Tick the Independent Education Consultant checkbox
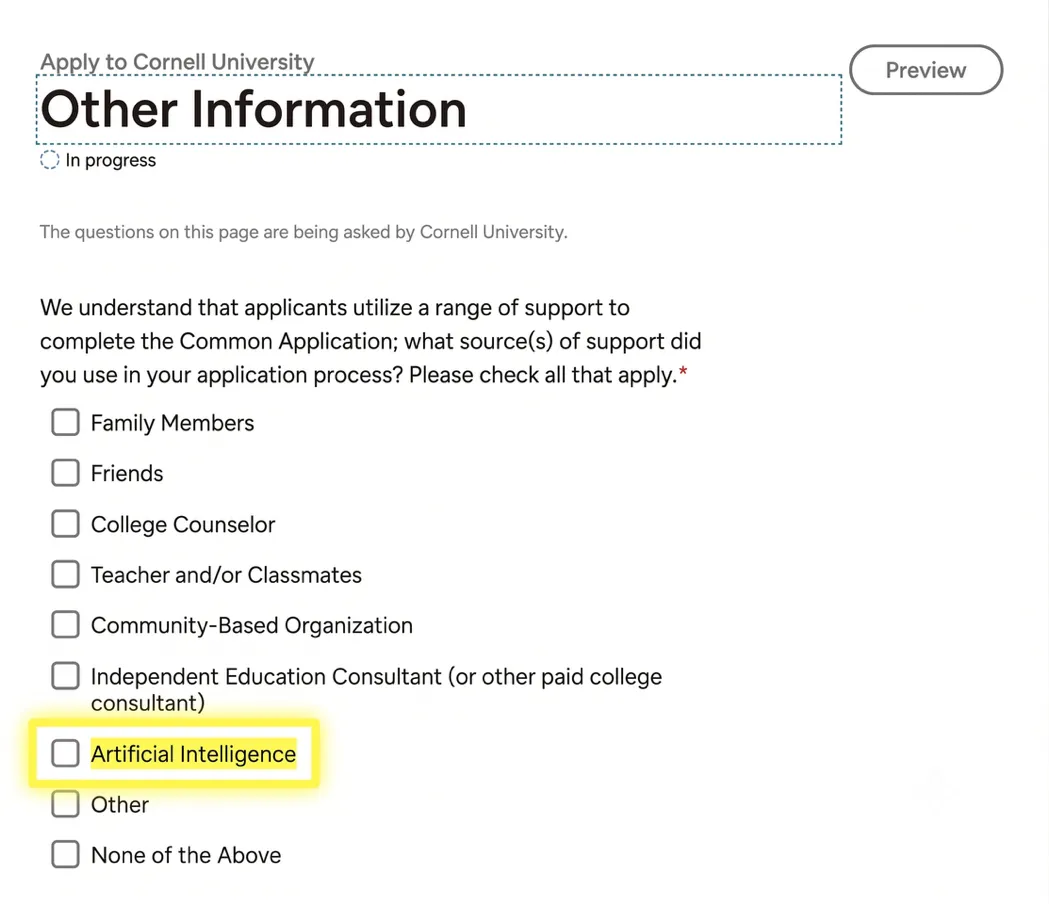This screenshot has width=1049, height=904. 66,676
